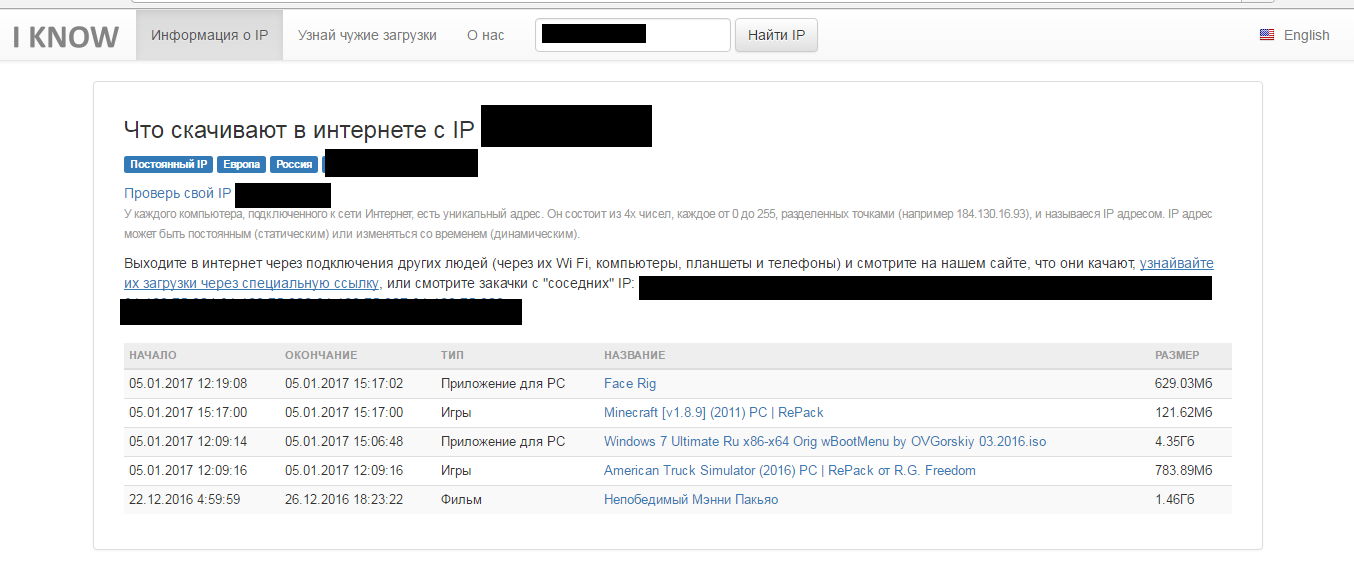
Task: Click the РАЗМЕР column header
Action: (1176, 355)
